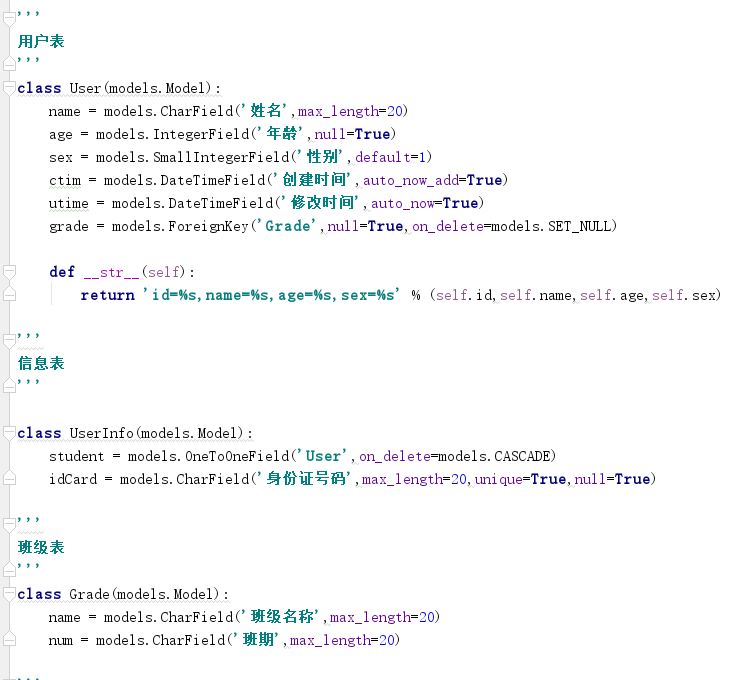
Task: Click the age variable assignment
Action: point(61,135)
